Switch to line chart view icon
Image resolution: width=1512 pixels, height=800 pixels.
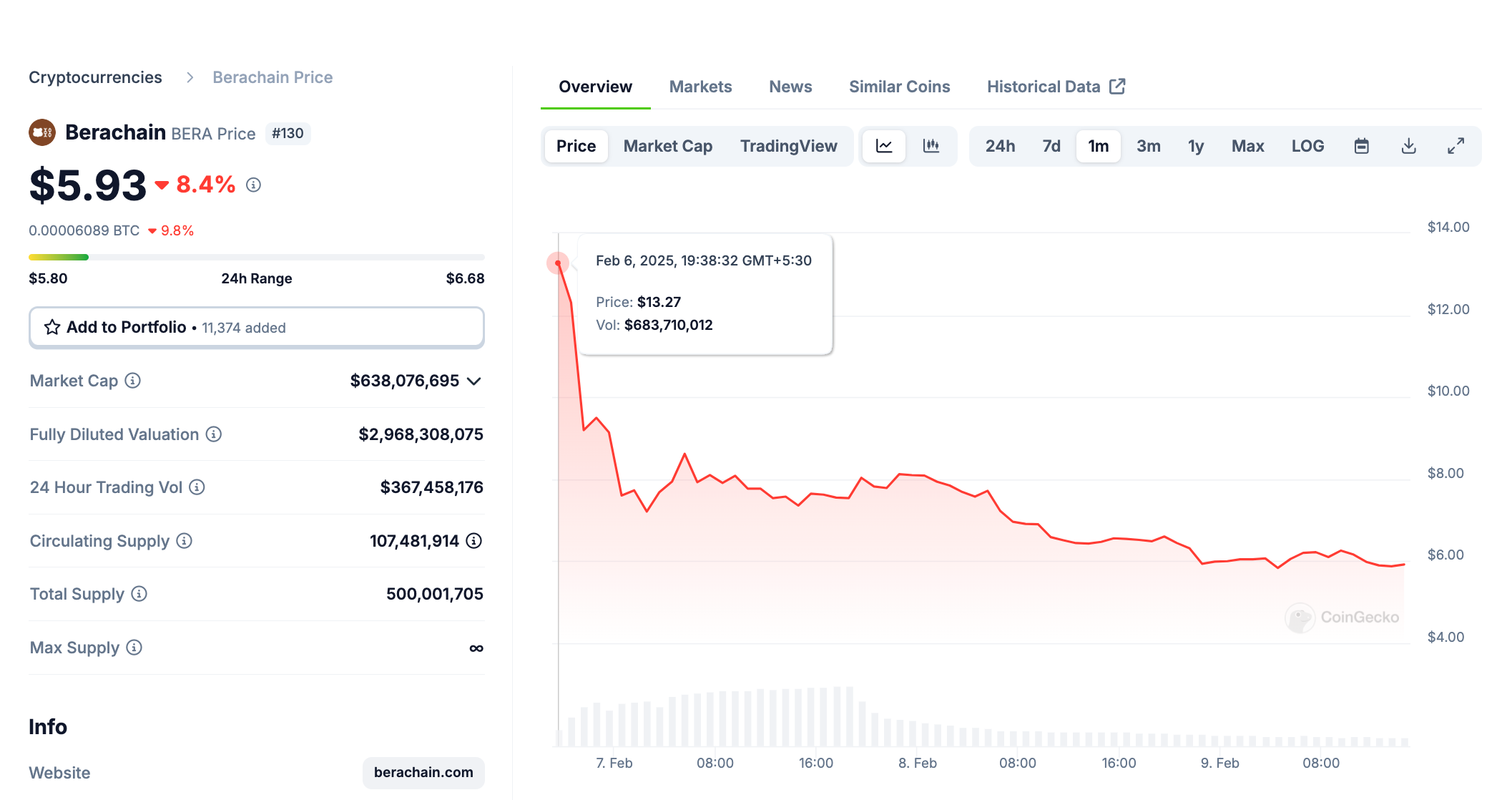[x=884, y=146]
